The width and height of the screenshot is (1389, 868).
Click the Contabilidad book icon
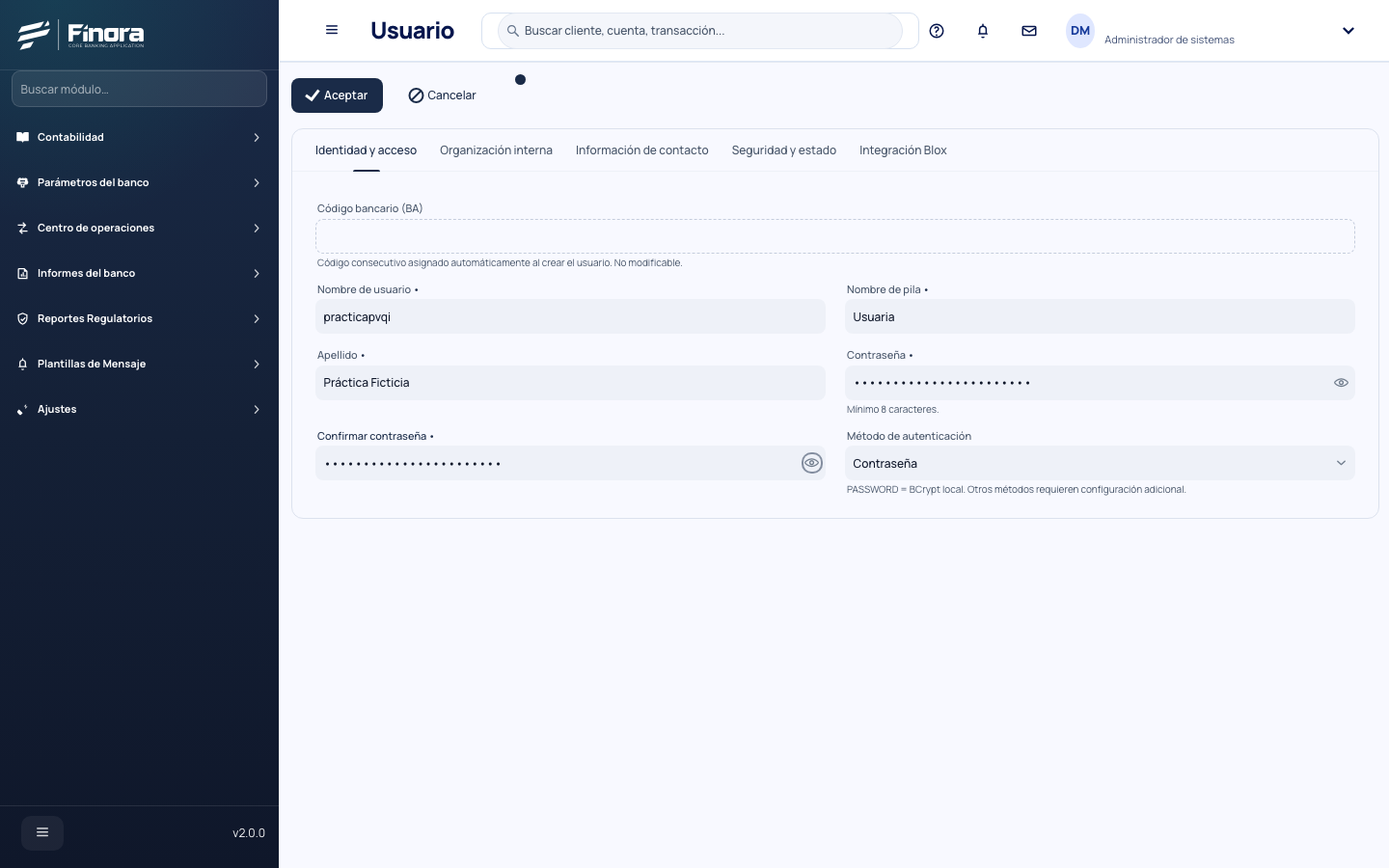[23, 137]
